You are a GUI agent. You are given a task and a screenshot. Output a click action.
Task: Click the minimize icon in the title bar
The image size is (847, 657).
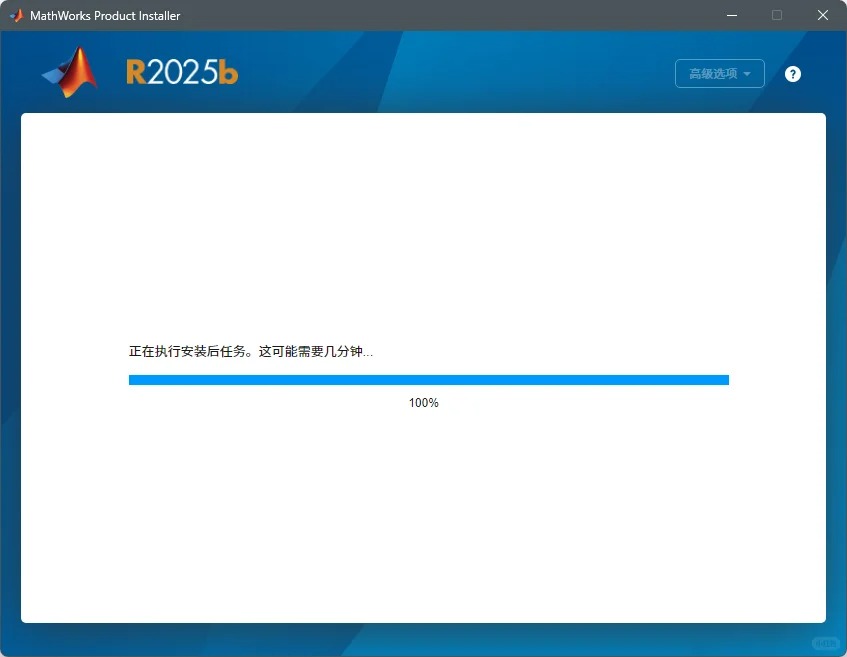click(731, 15)
